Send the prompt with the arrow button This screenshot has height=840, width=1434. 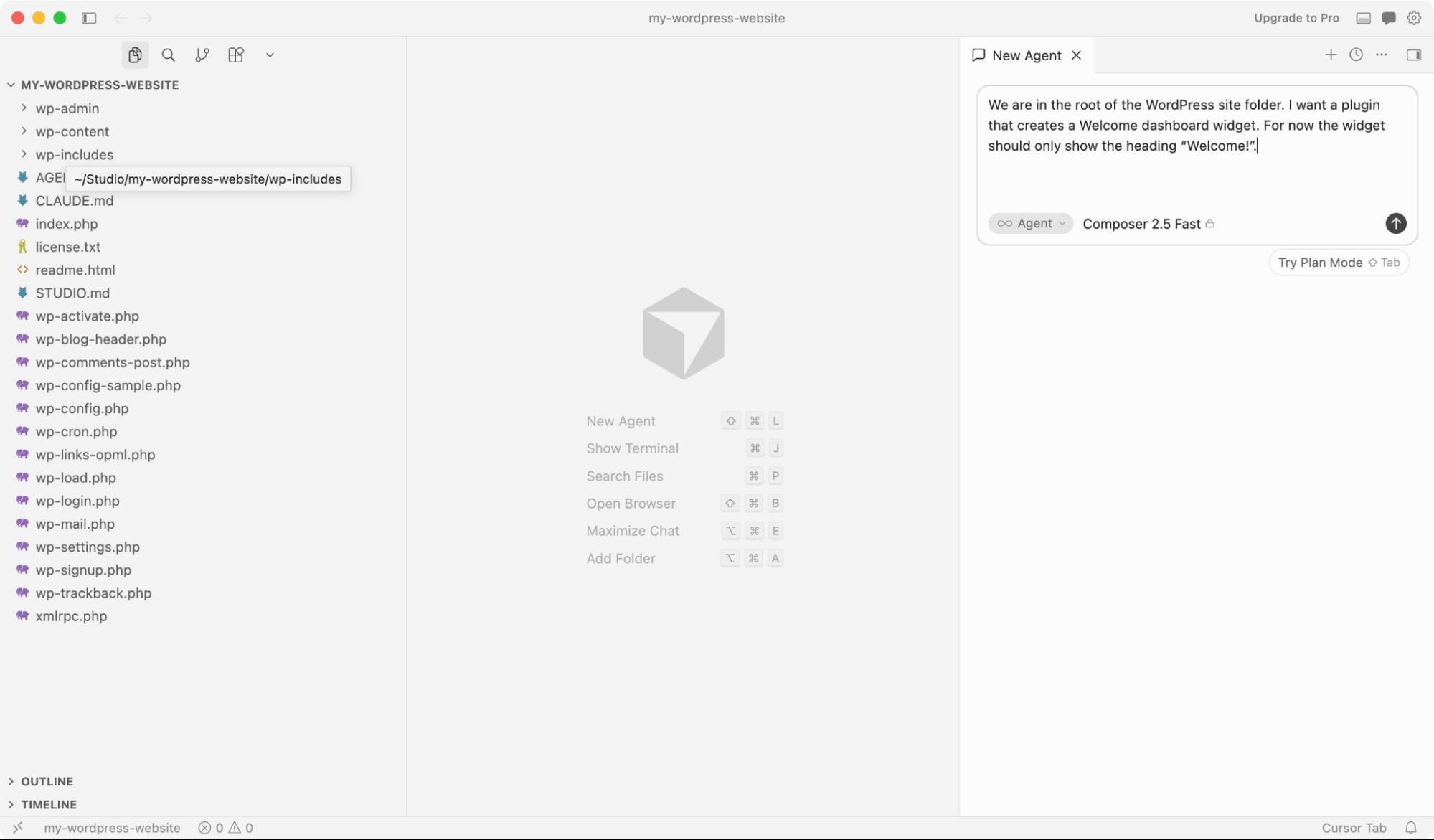click(1395, 223)
